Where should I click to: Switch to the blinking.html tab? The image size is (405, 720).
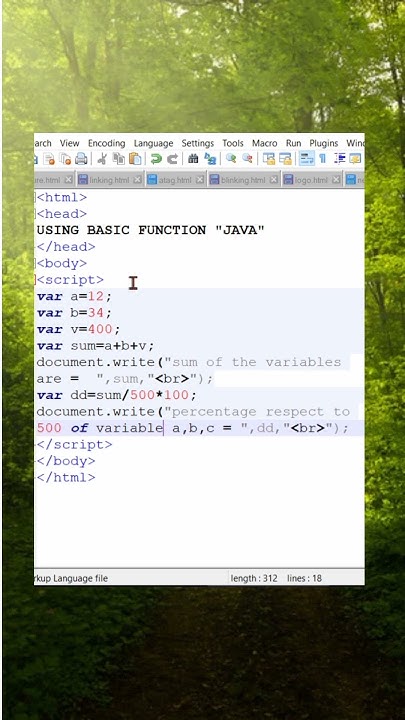point(243,180)
